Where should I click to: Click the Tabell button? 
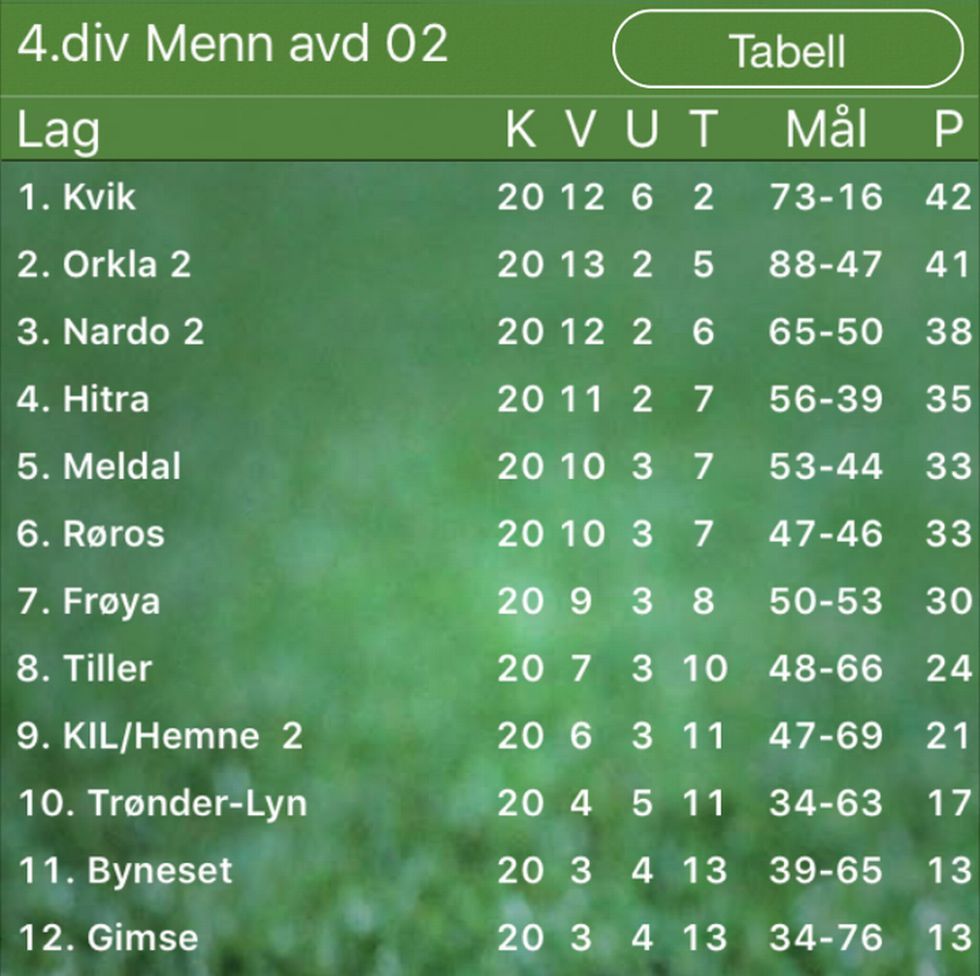pyautogui.click(x=788, y=49)
